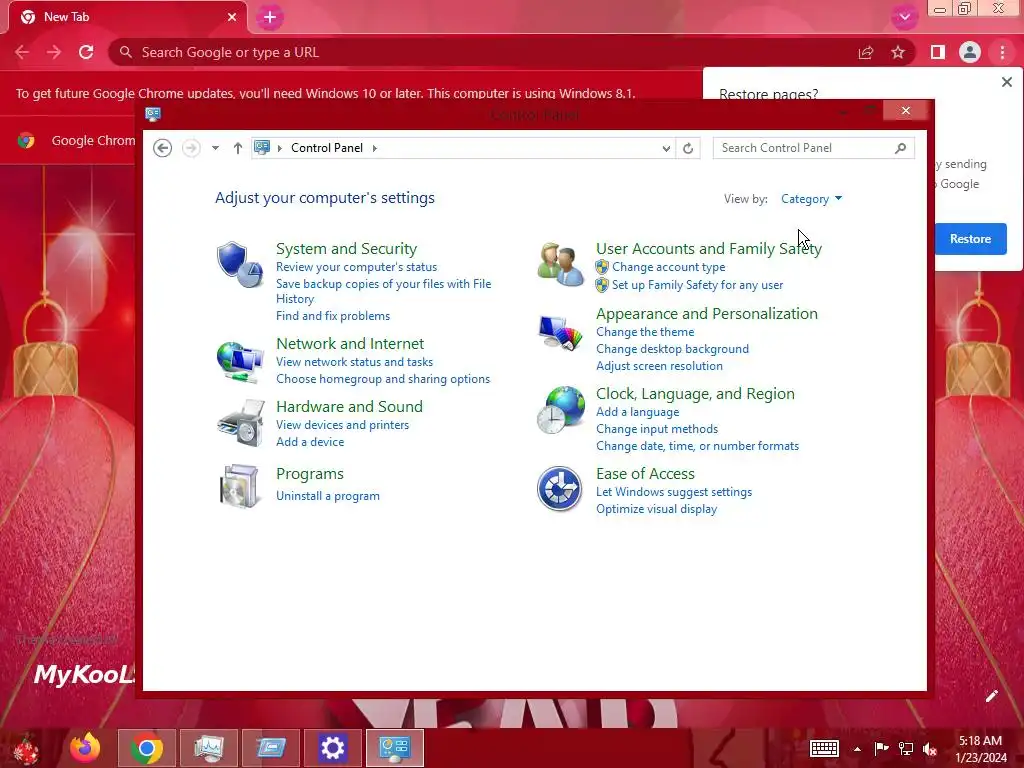1024x768 pixels.
Task: Click the search magnifier in Control Panel
Action: click(901, 148)
